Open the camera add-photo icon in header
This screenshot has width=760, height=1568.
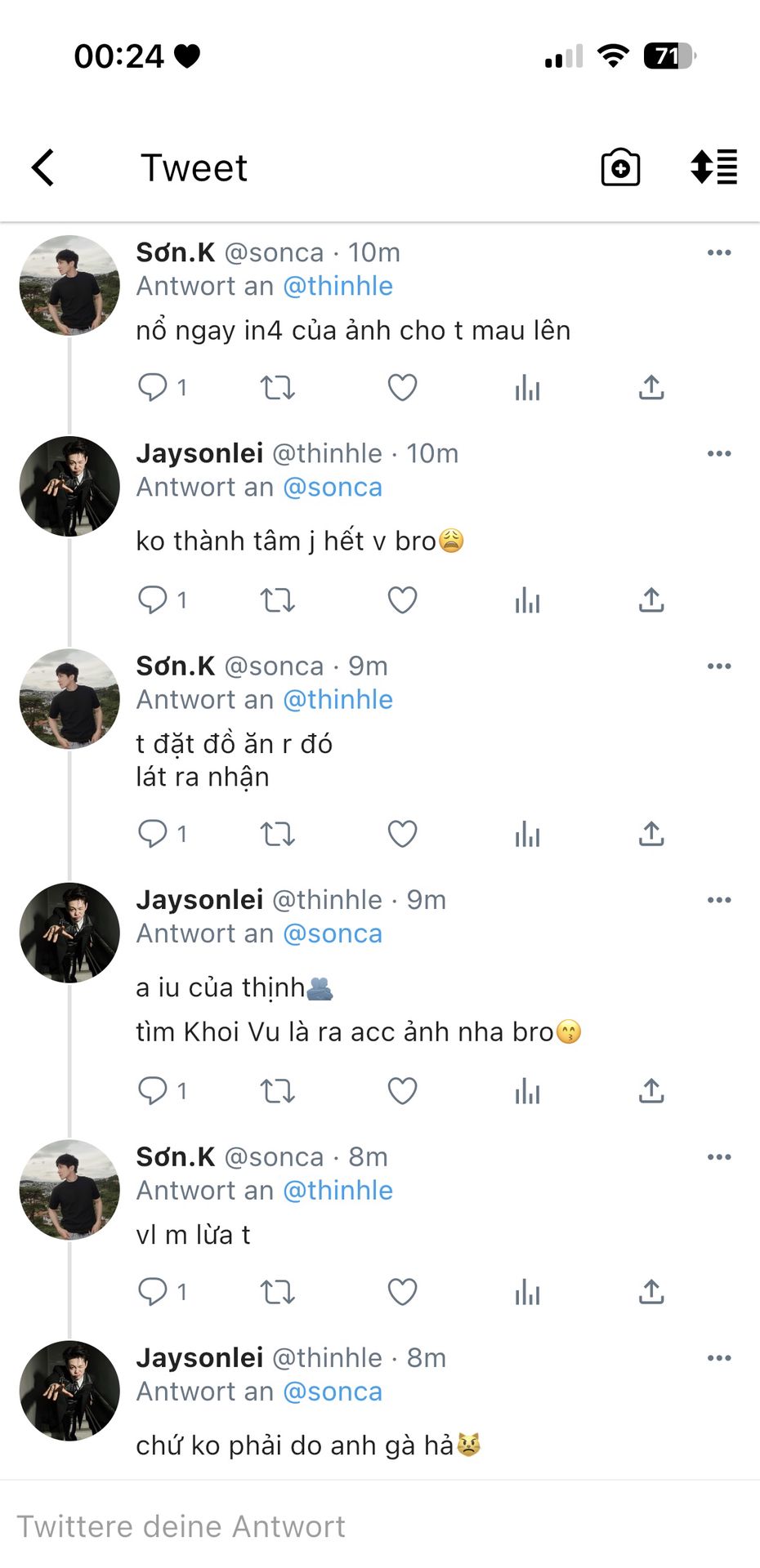tap(620, 168)
